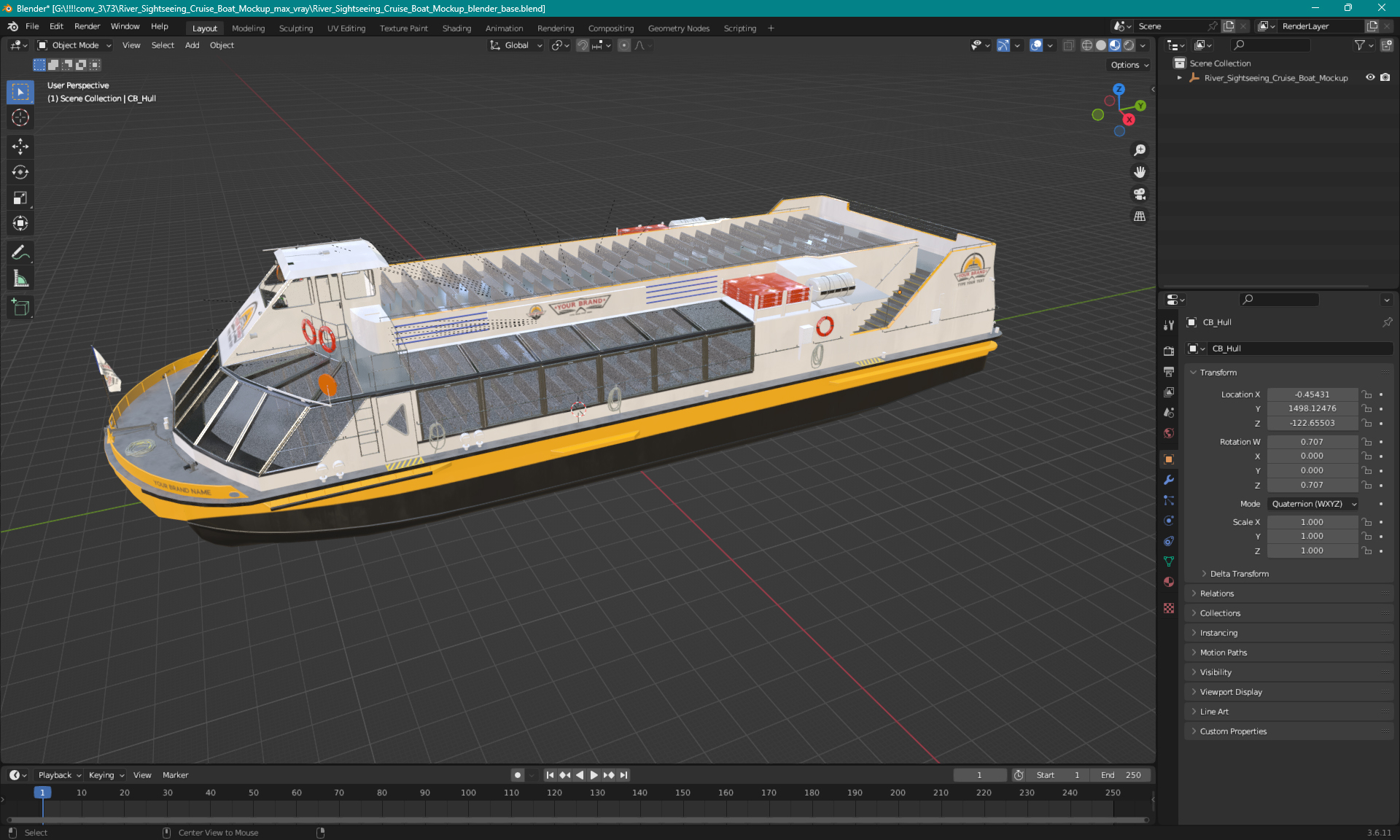Viewport: 1400px width, 840px height.
Task: Open the Tool properties tab
Action: coord(1169,325)
